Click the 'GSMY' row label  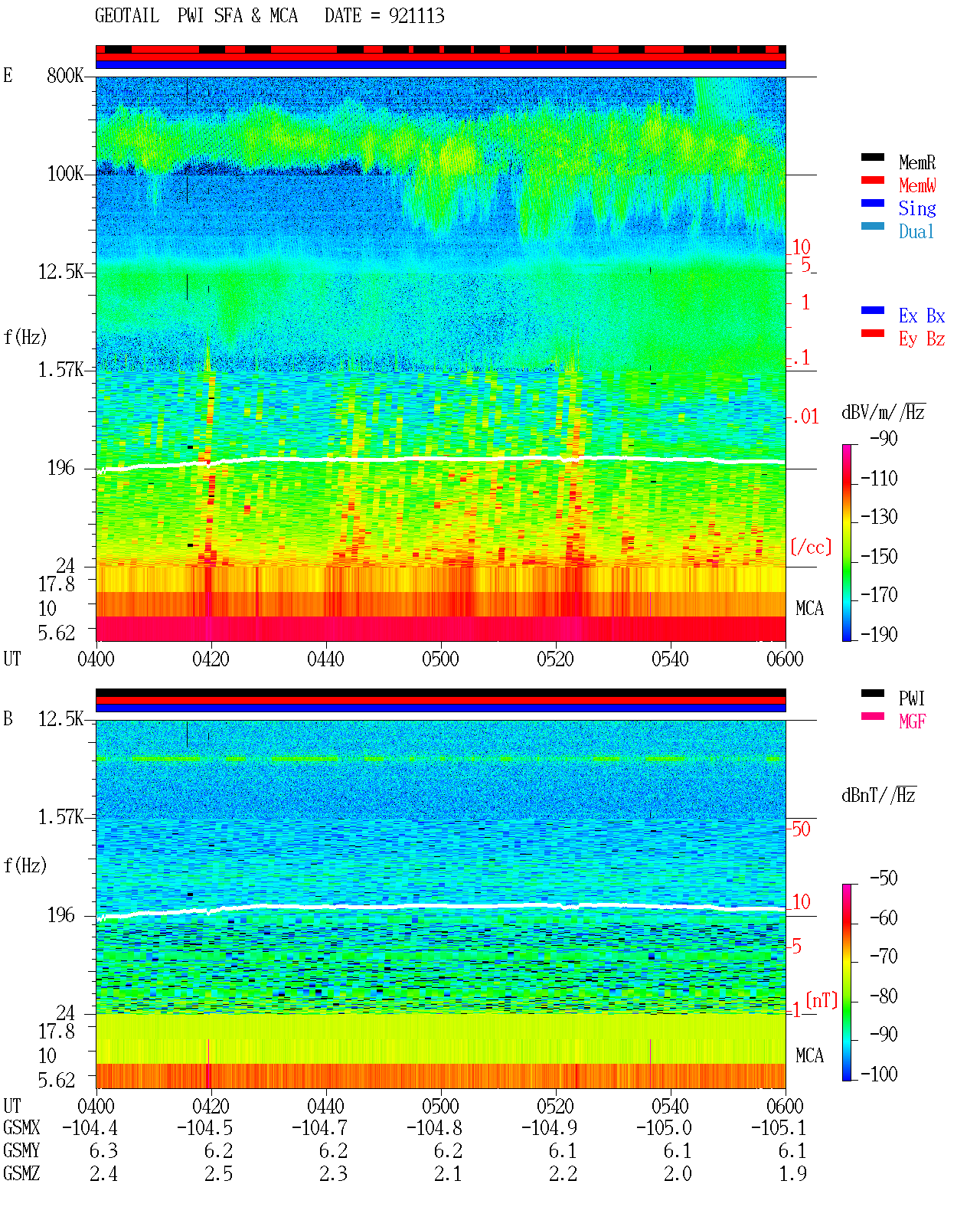tap(21, 1151)
